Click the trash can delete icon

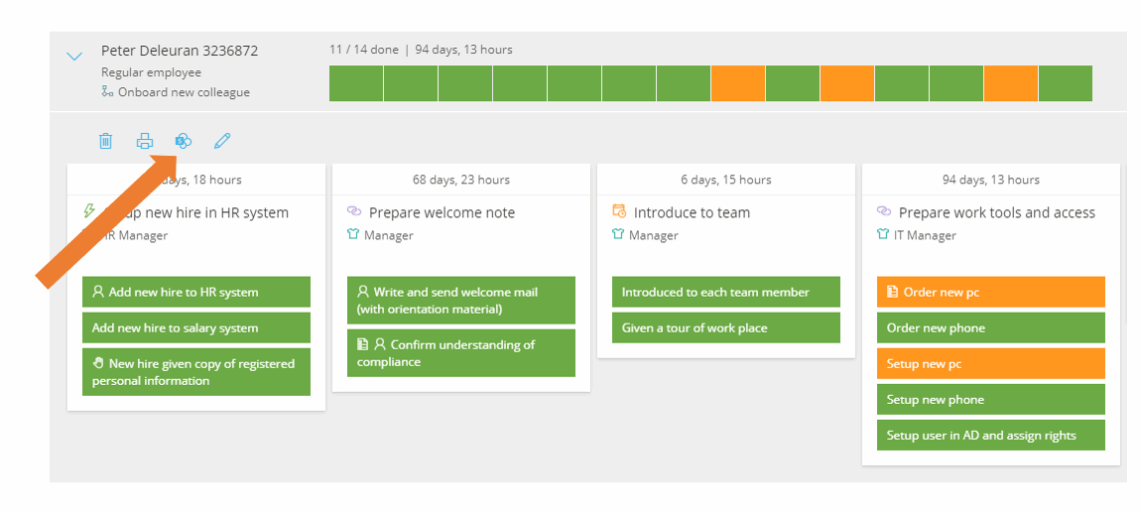pyautogui.click(x=106, y=141)
